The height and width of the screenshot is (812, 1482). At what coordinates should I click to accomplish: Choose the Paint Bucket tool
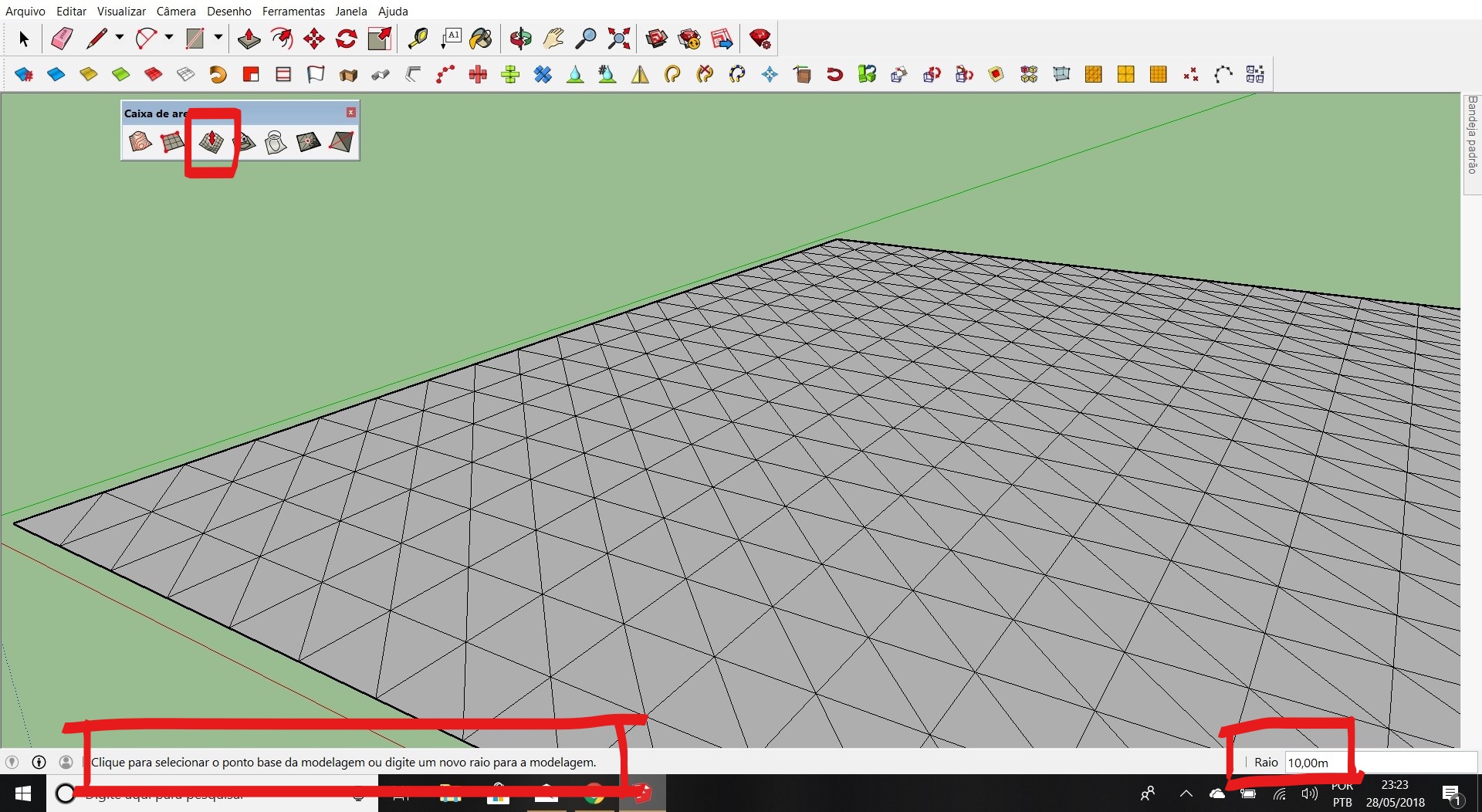[481, 39]
